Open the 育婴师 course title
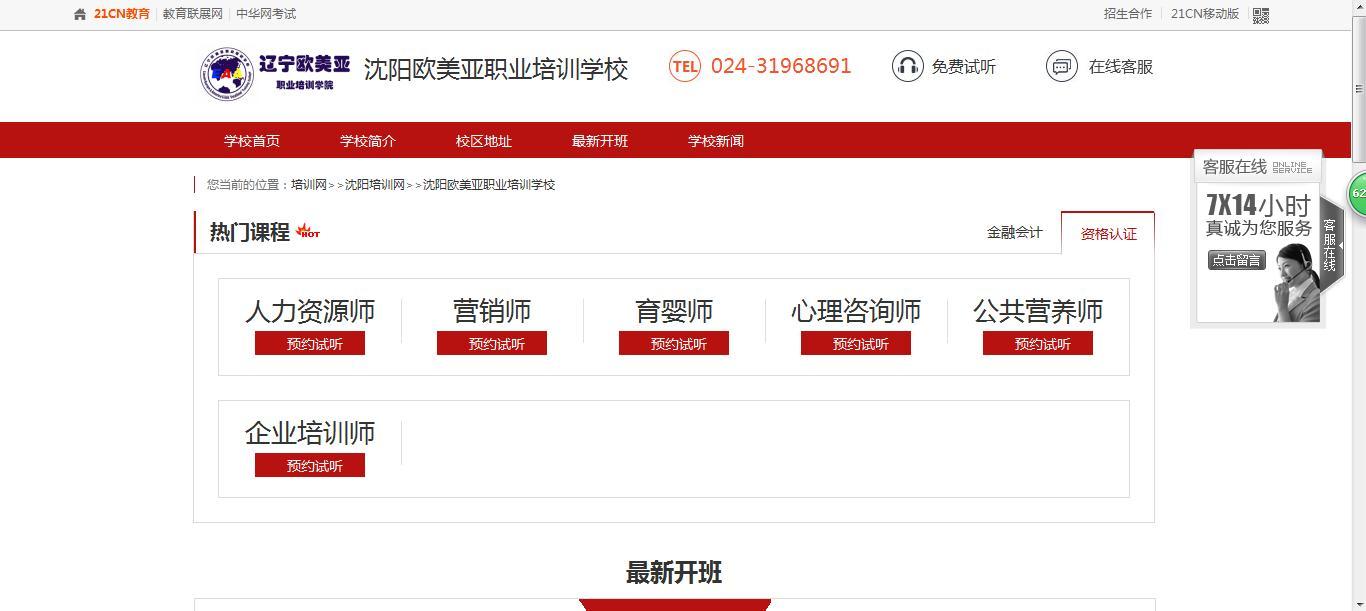The width and height of the screenshot is (1366, 611). [x=674, y=311]
